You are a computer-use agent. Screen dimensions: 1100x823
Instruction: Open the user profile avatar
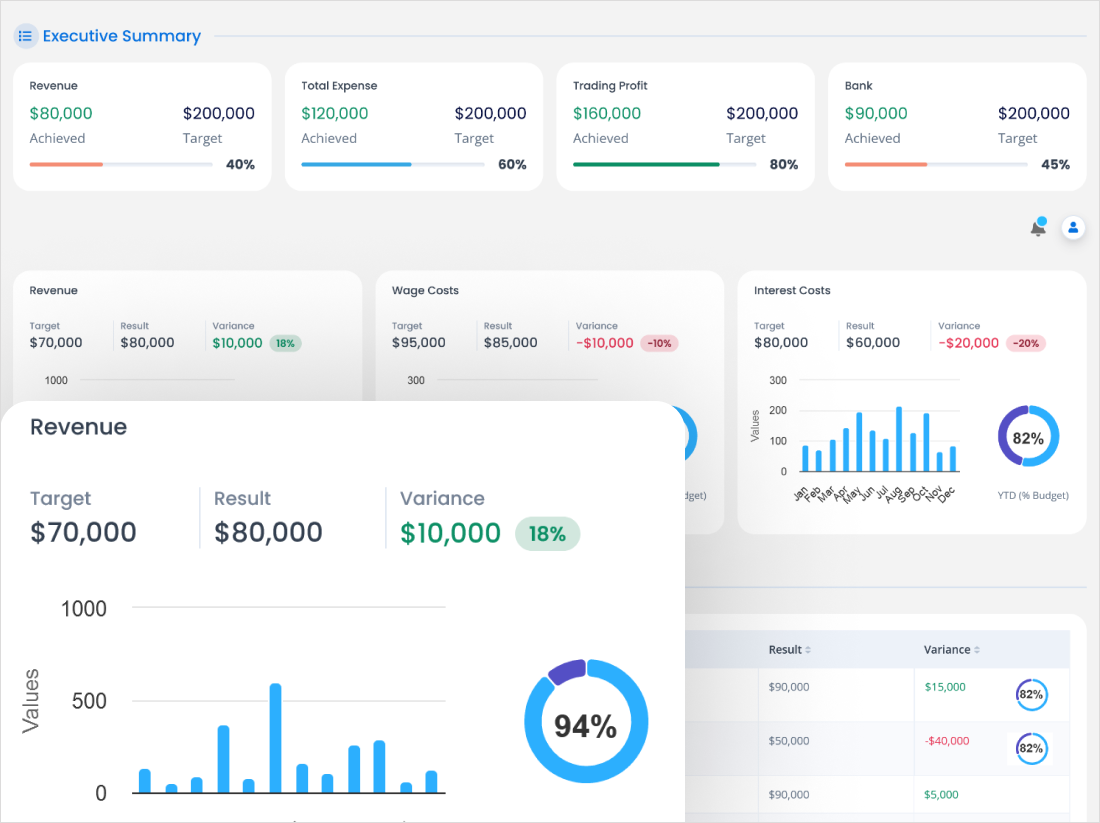click(1073, 228)
